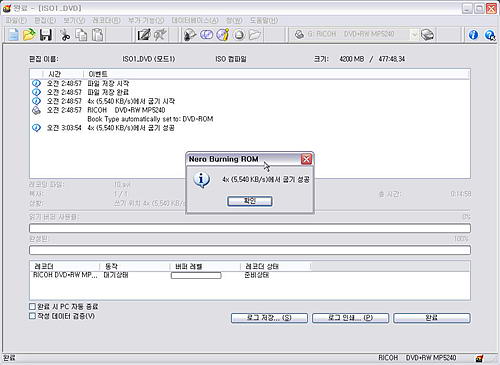
Task: Click the blue Info toolbar icon
Action: pyautogui.click(x=473, y=35)
